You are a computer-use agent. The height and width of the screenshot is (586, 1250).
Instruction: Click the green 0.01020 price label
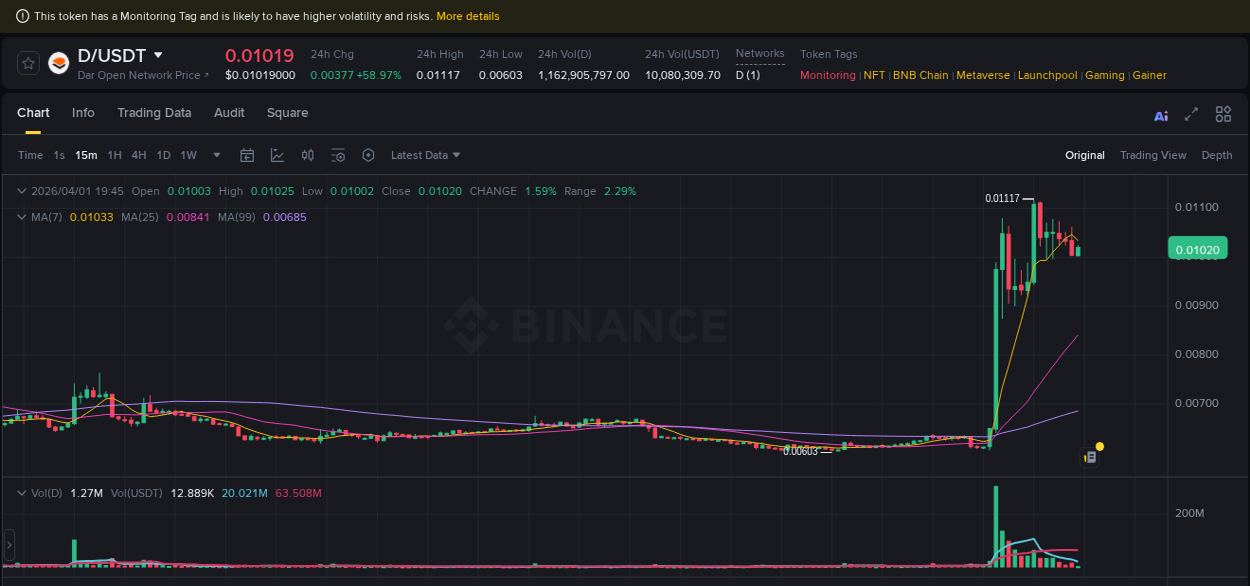click(1197, 248)
